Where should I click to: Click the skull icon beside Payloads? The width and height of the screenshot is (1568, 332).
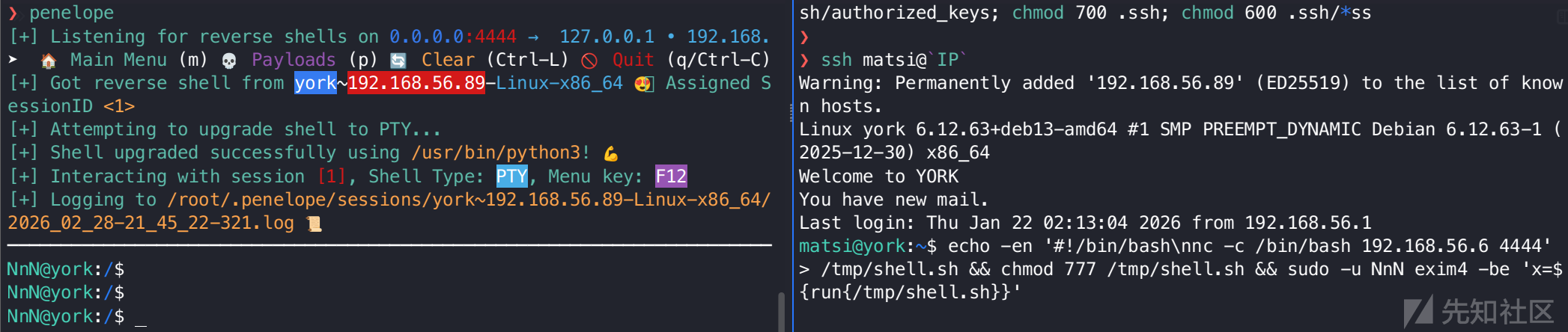point(229,61)
